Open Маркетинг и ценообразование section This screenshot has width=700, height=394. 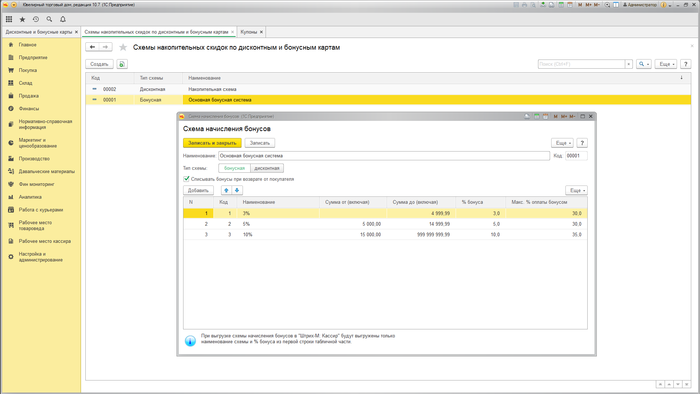tap(38, 143)
